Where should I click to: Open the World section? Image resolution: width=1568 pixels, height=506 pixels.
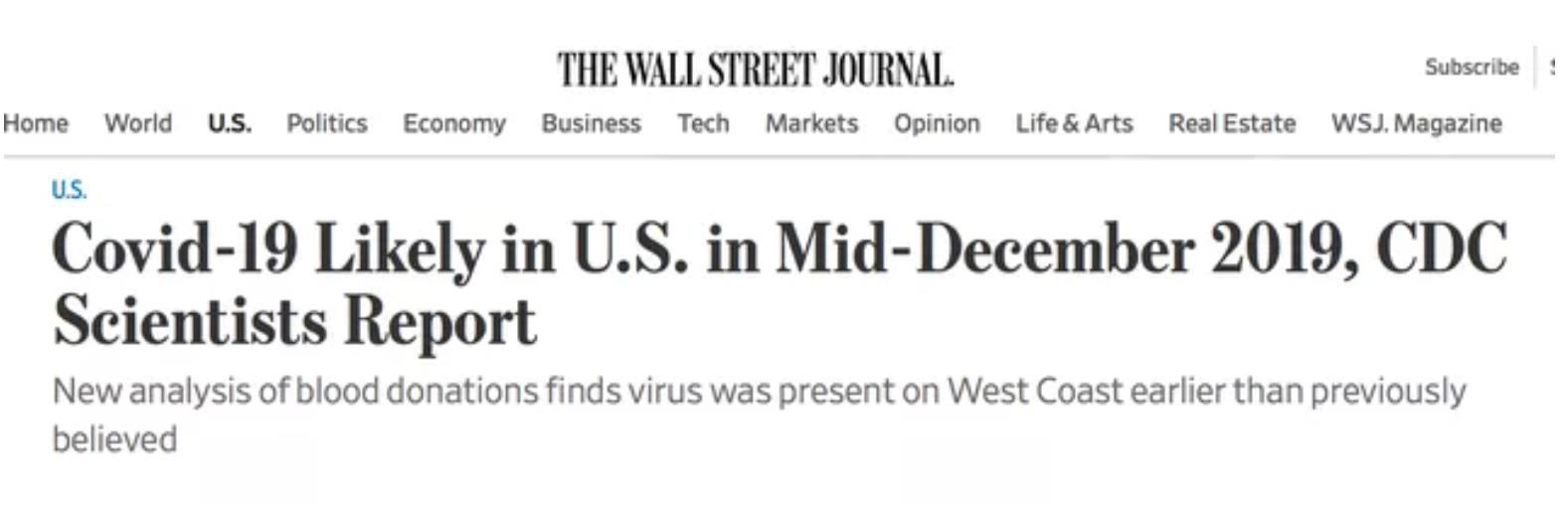tap(138, 123)
